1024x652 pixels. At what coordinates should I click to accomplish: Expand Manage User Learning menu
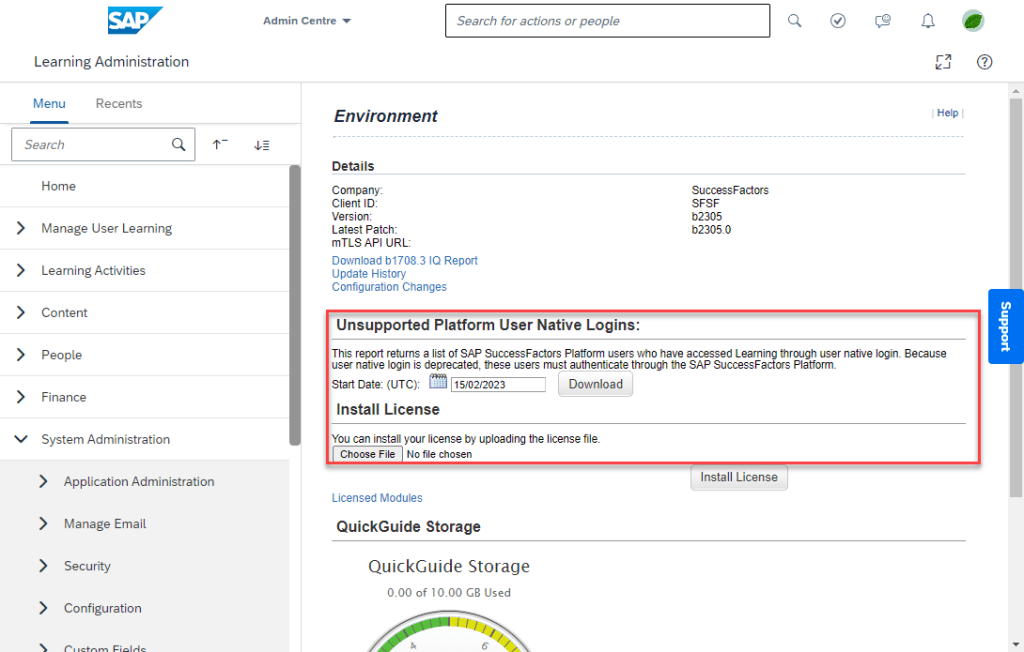21,228
